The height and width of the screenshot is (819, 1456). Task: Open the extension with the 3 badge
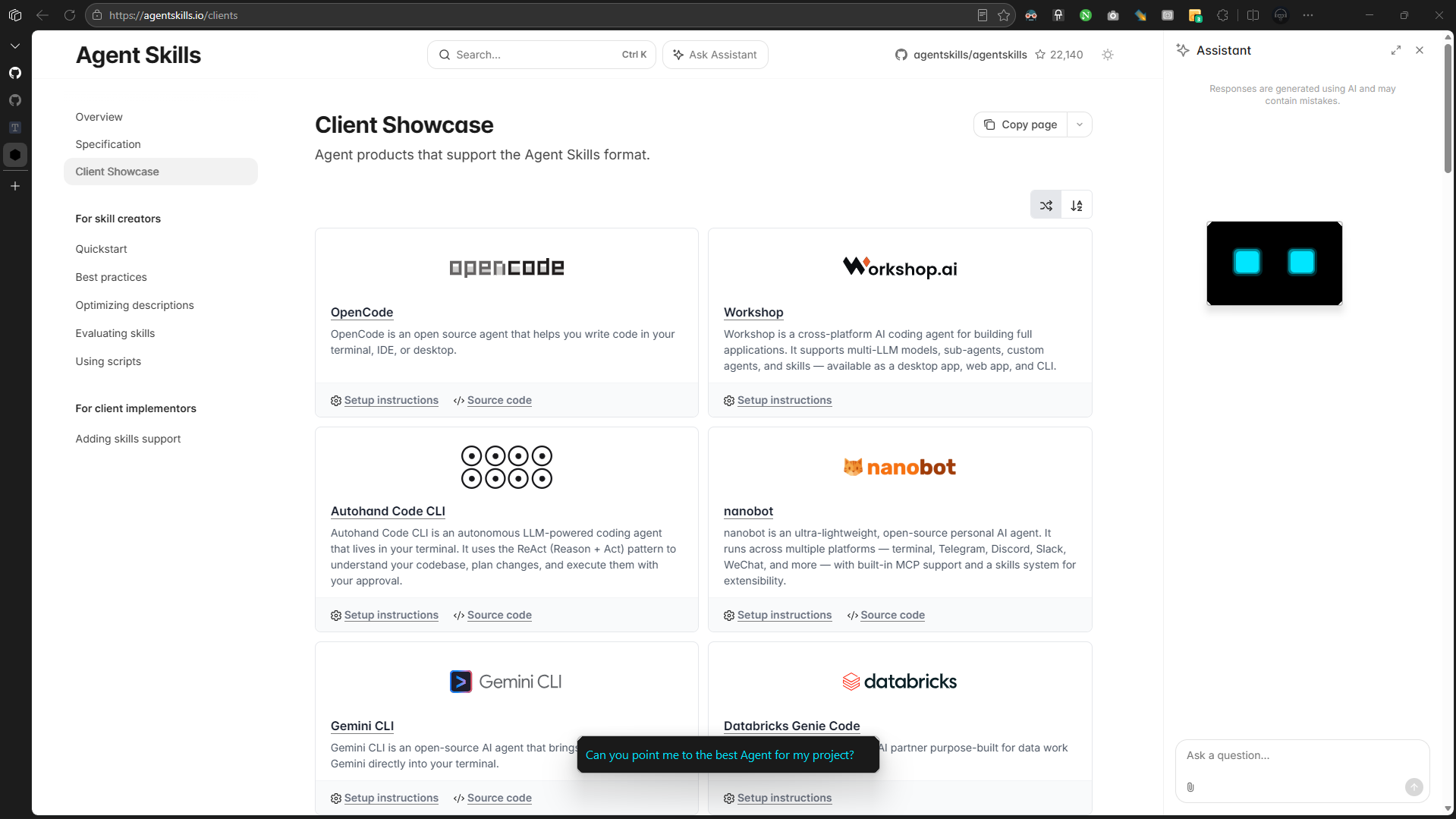tap(1195, 15)
